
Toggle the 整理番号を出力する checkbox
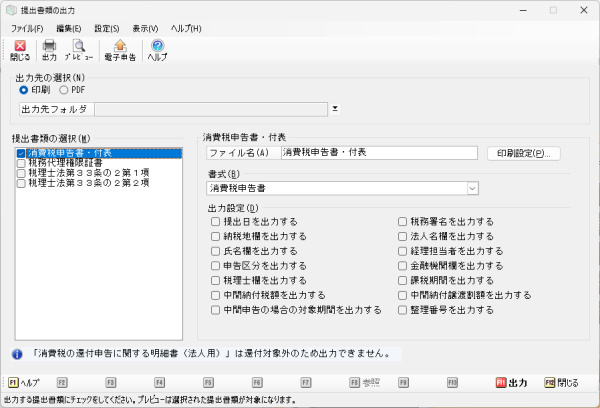click(x=403, y=310)
